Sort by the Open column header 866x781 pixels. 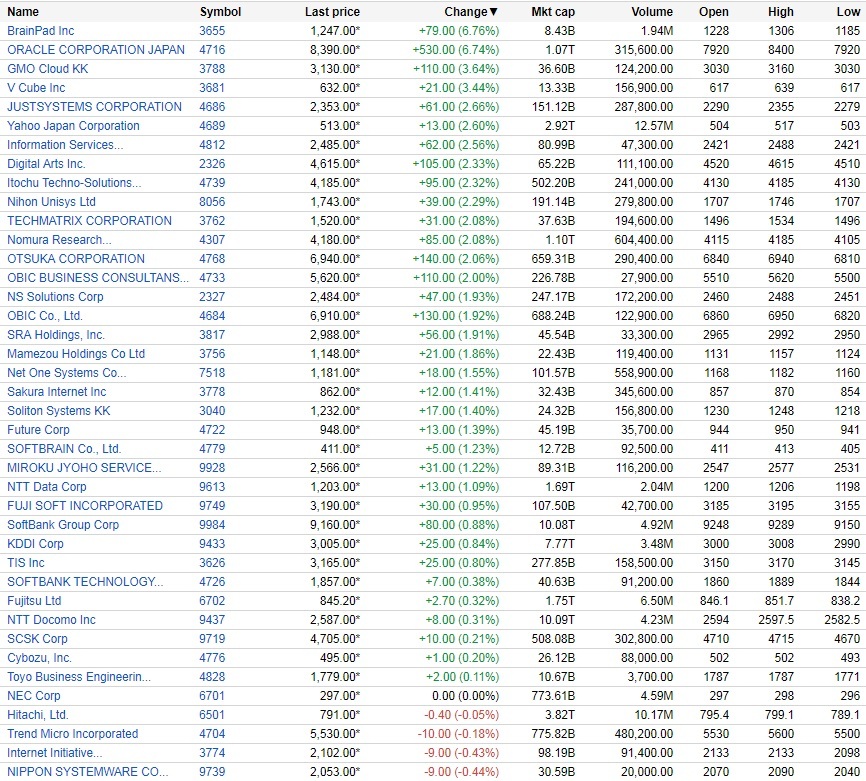[x=714, y=12]
